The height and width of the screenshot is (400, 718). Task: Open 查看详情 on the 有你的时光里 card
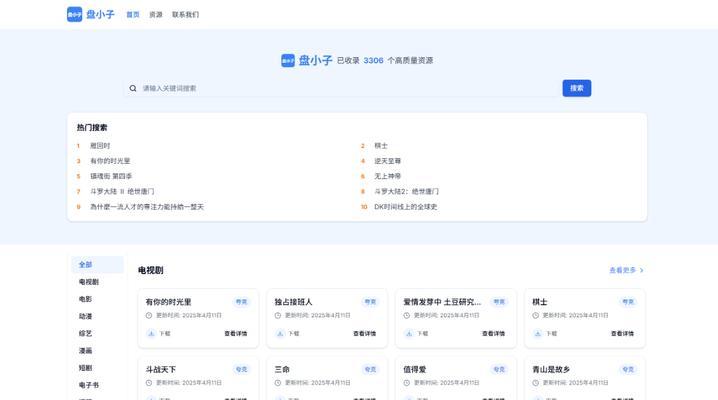pyautogui.click(x=236, y=334)
